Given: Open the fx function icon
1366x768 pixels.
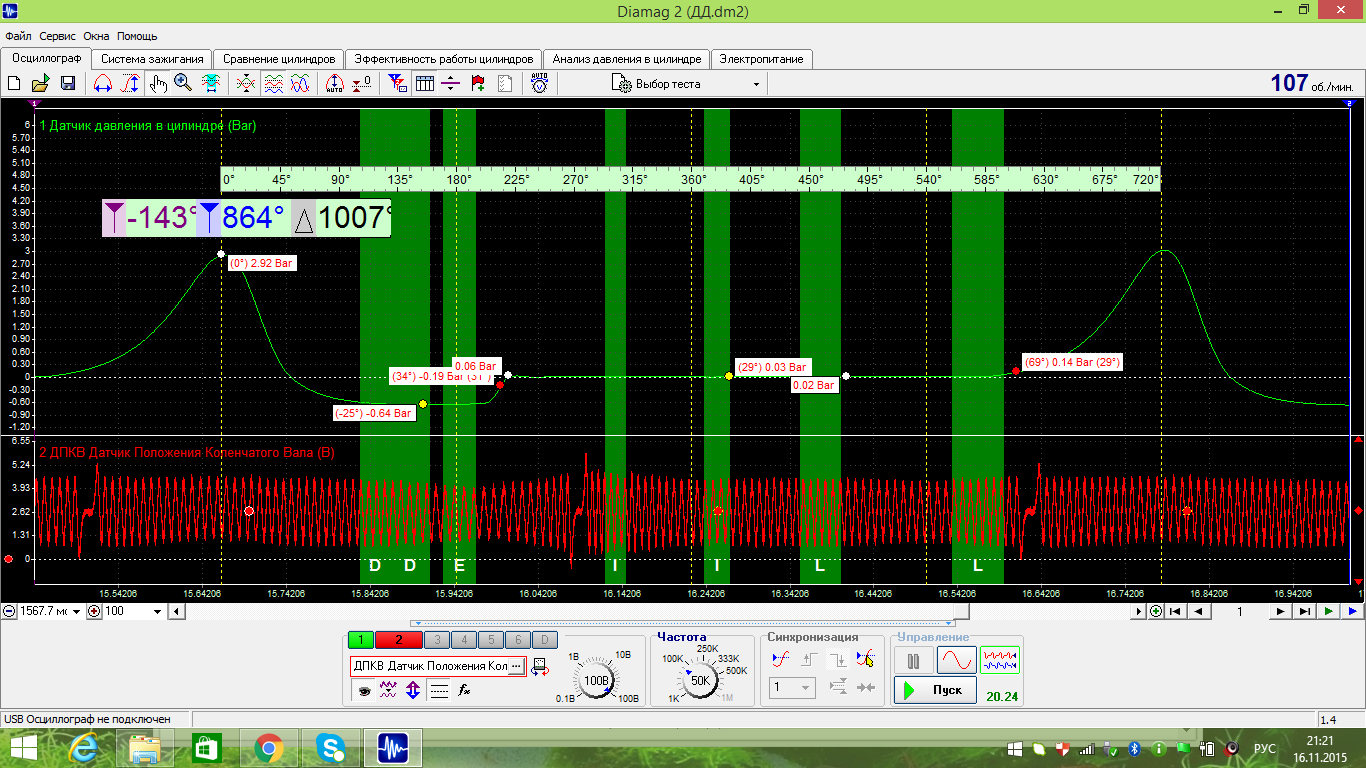Looking at the screenshot, I should pos(464,690).
